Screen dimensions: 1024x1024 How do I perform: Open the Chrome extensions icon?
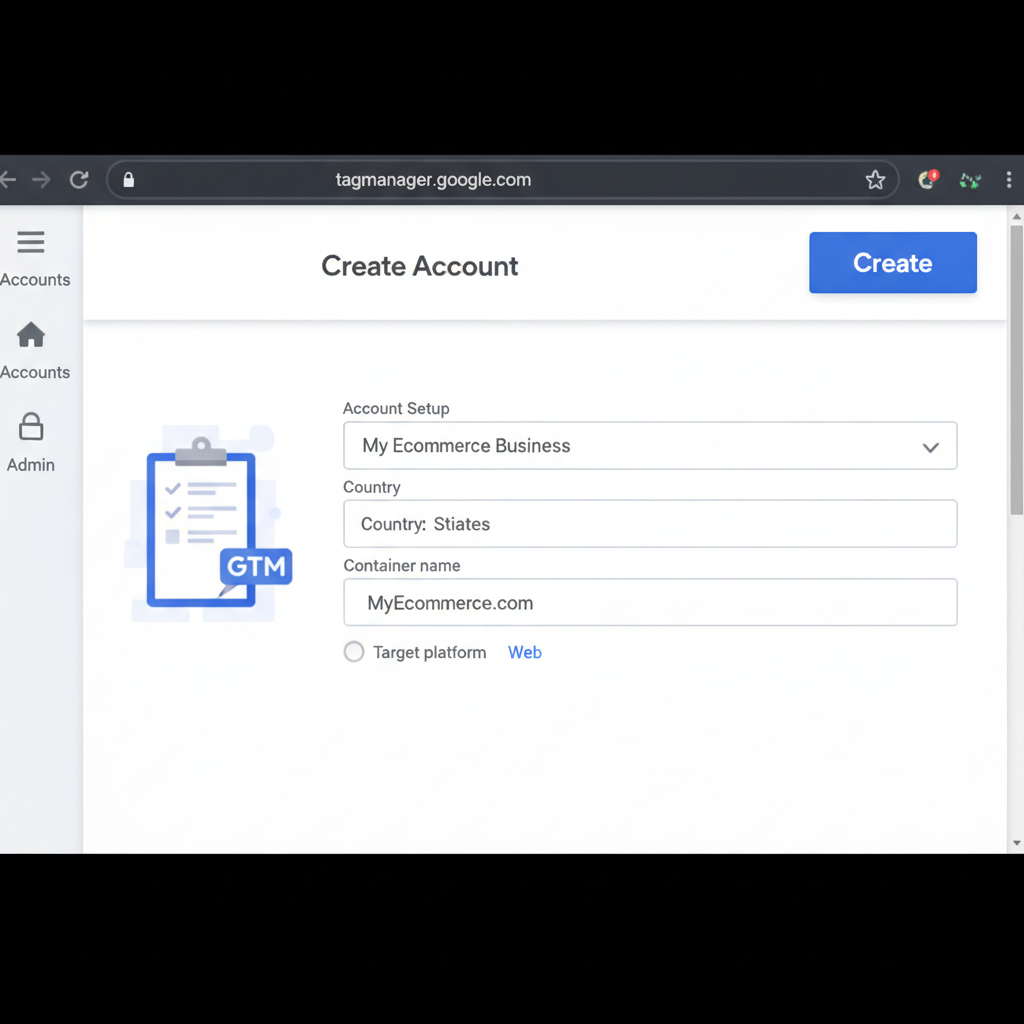tap(969, 180)
